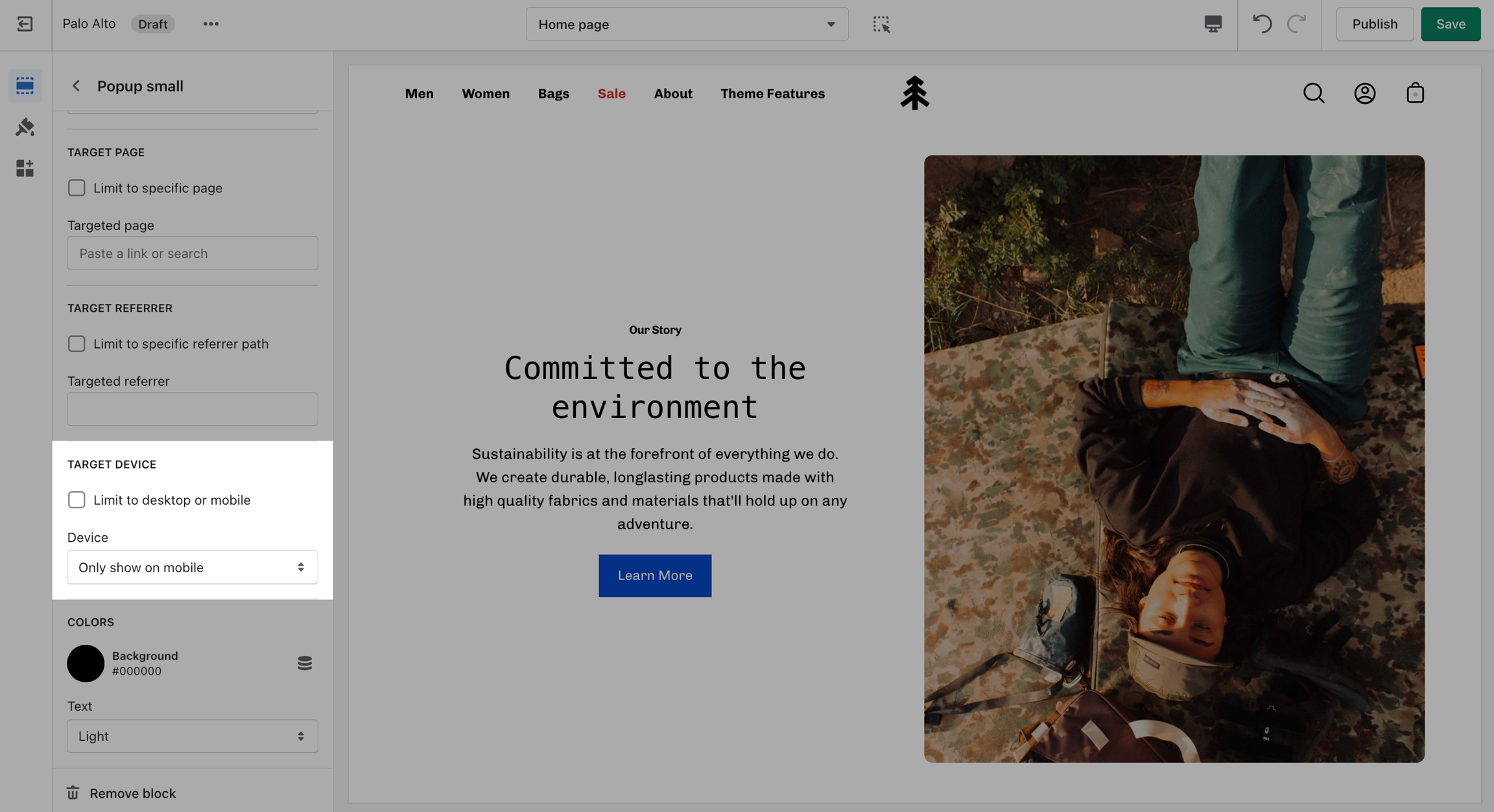Click the undo arrow icon

(1262, 24)
